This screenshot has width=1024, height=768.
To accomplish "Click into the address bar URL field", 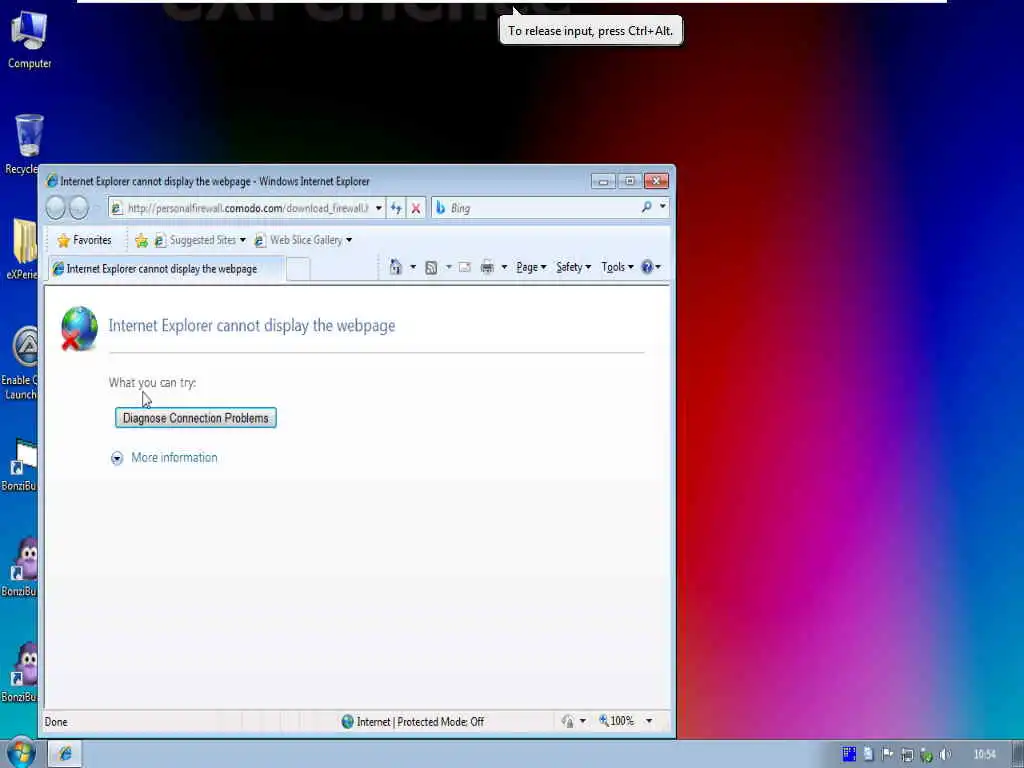I will (x=248, y=208).
